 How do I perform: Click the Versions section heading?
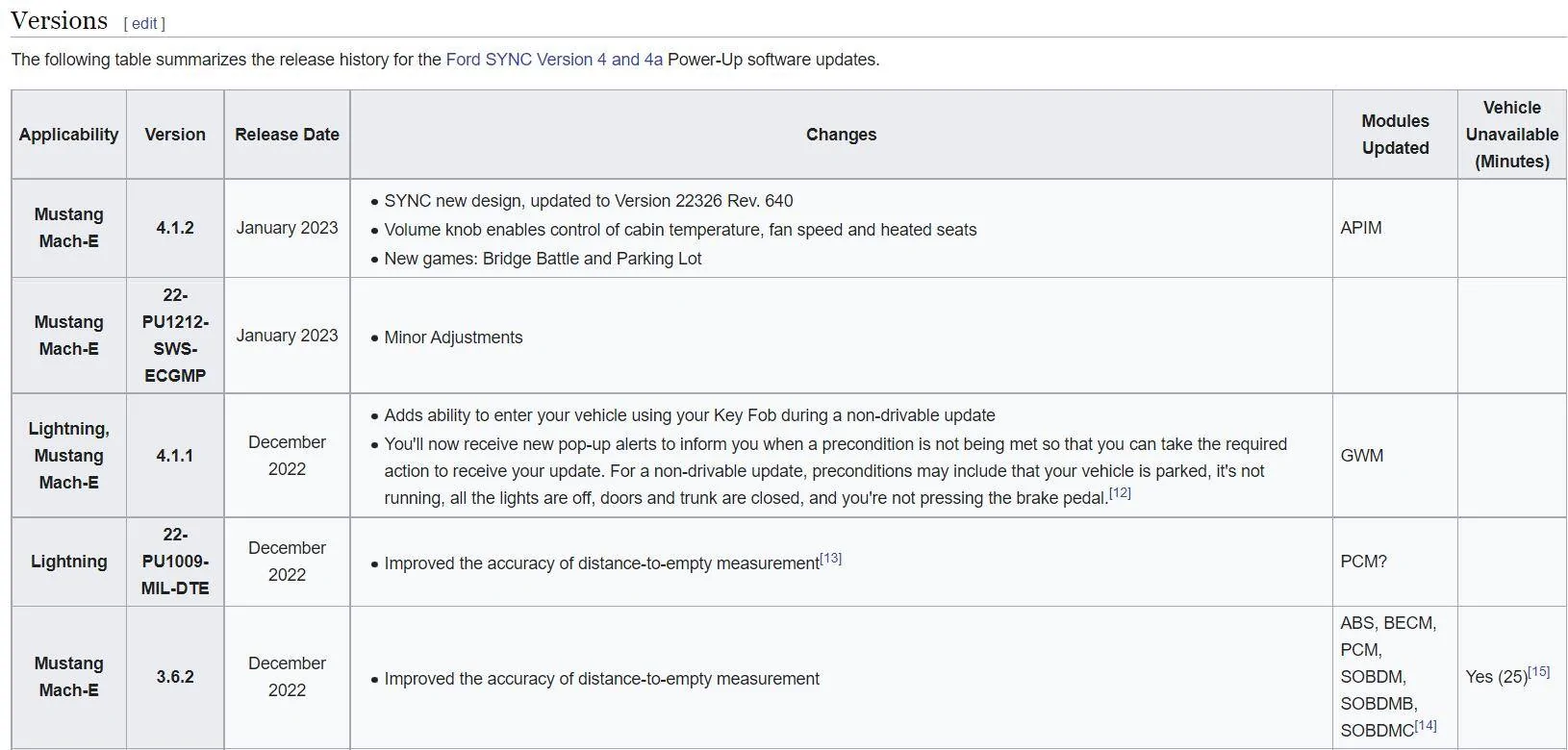(59, 20)
